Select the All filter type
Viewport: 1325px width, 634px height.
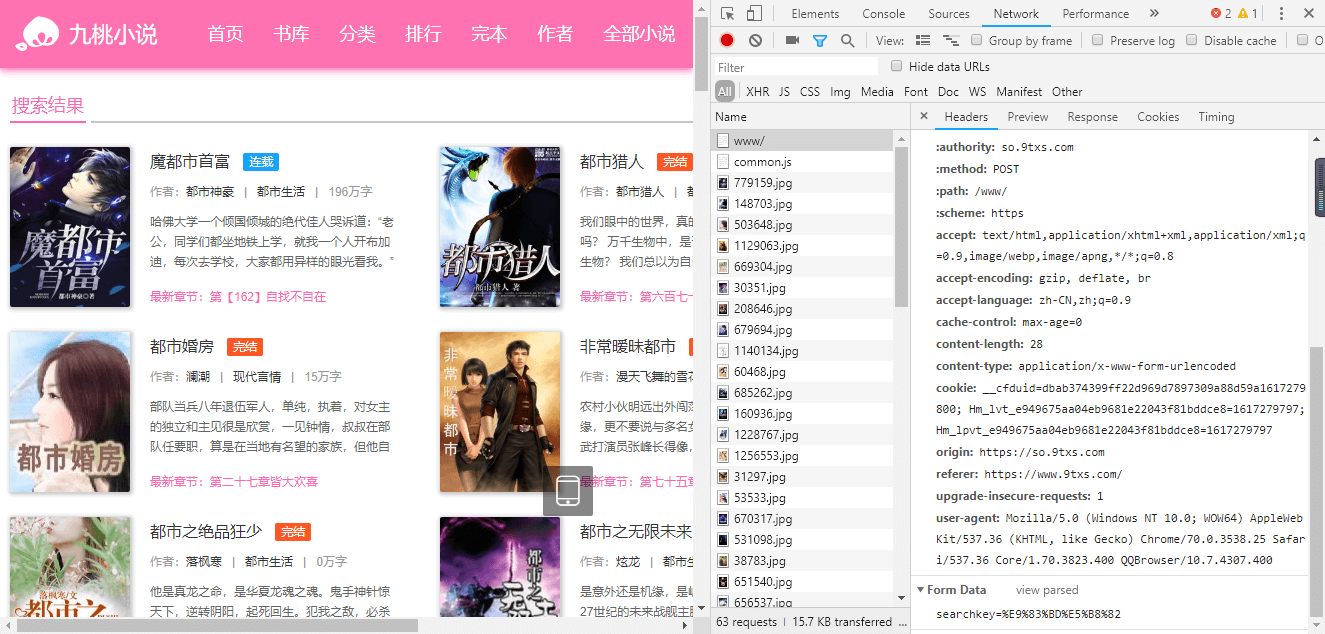point(725,92)
